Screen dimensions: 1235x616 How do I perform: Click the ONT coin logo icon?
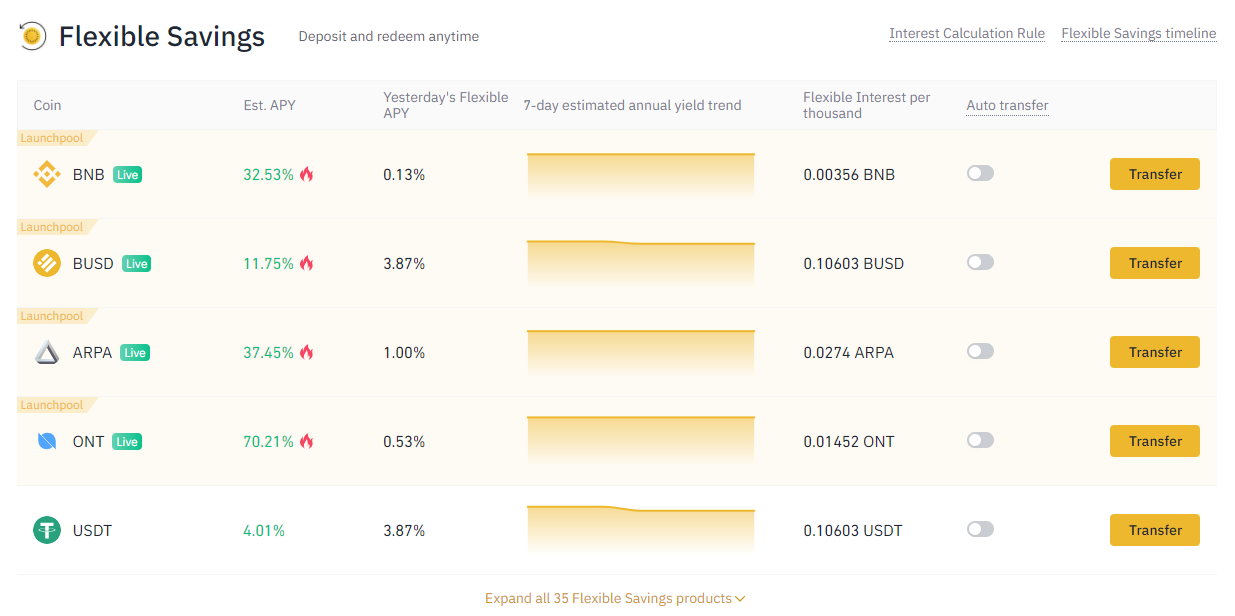47,441
